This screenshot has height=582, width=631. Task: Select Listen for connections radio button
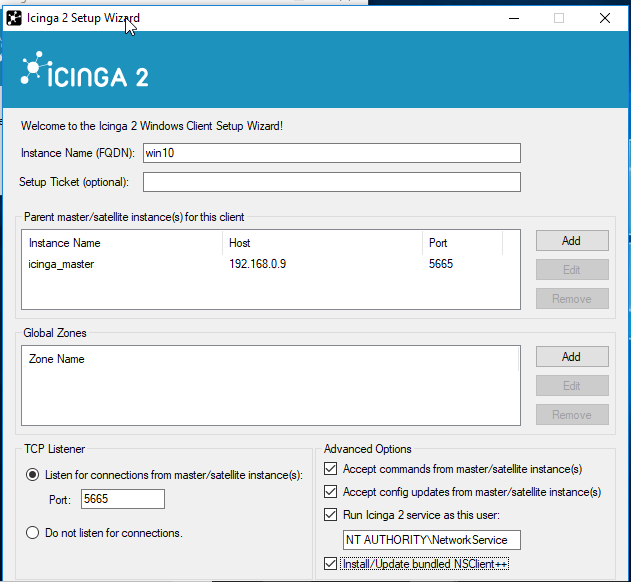[x=33, y=475]
